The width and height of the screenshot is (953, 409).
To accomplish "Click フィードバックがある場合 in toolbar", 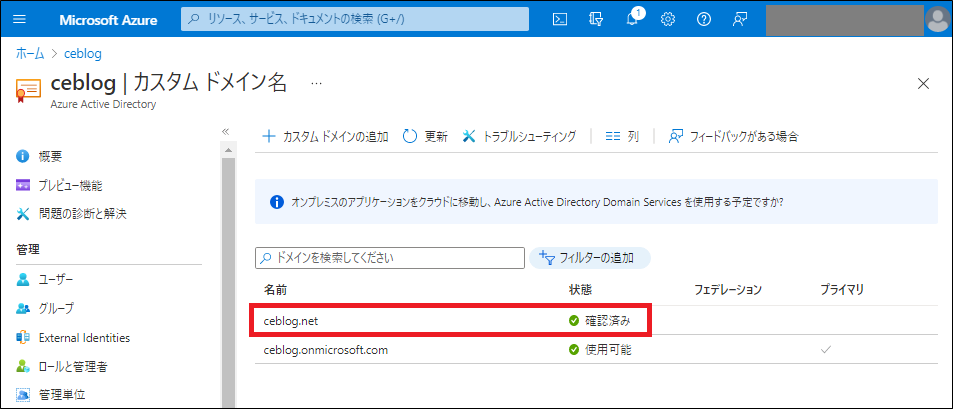I will (x=734, y=136).
